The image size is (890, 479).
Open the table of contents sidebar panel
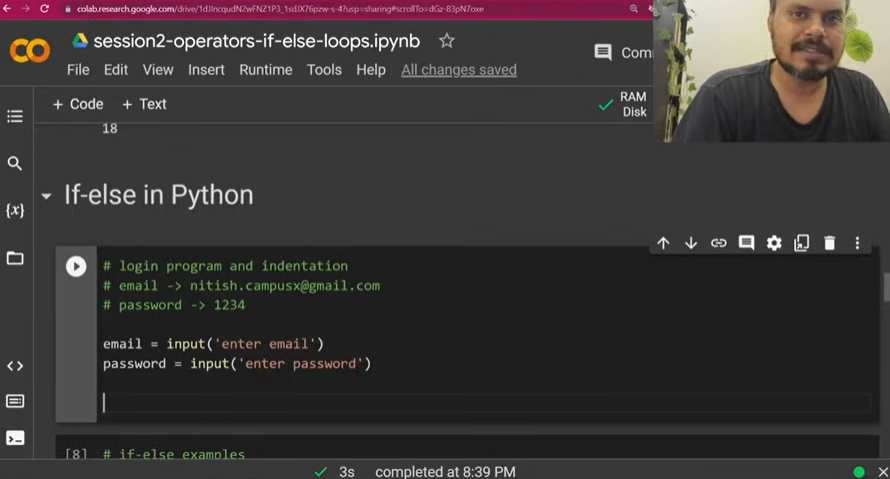(x=15, y=116)
